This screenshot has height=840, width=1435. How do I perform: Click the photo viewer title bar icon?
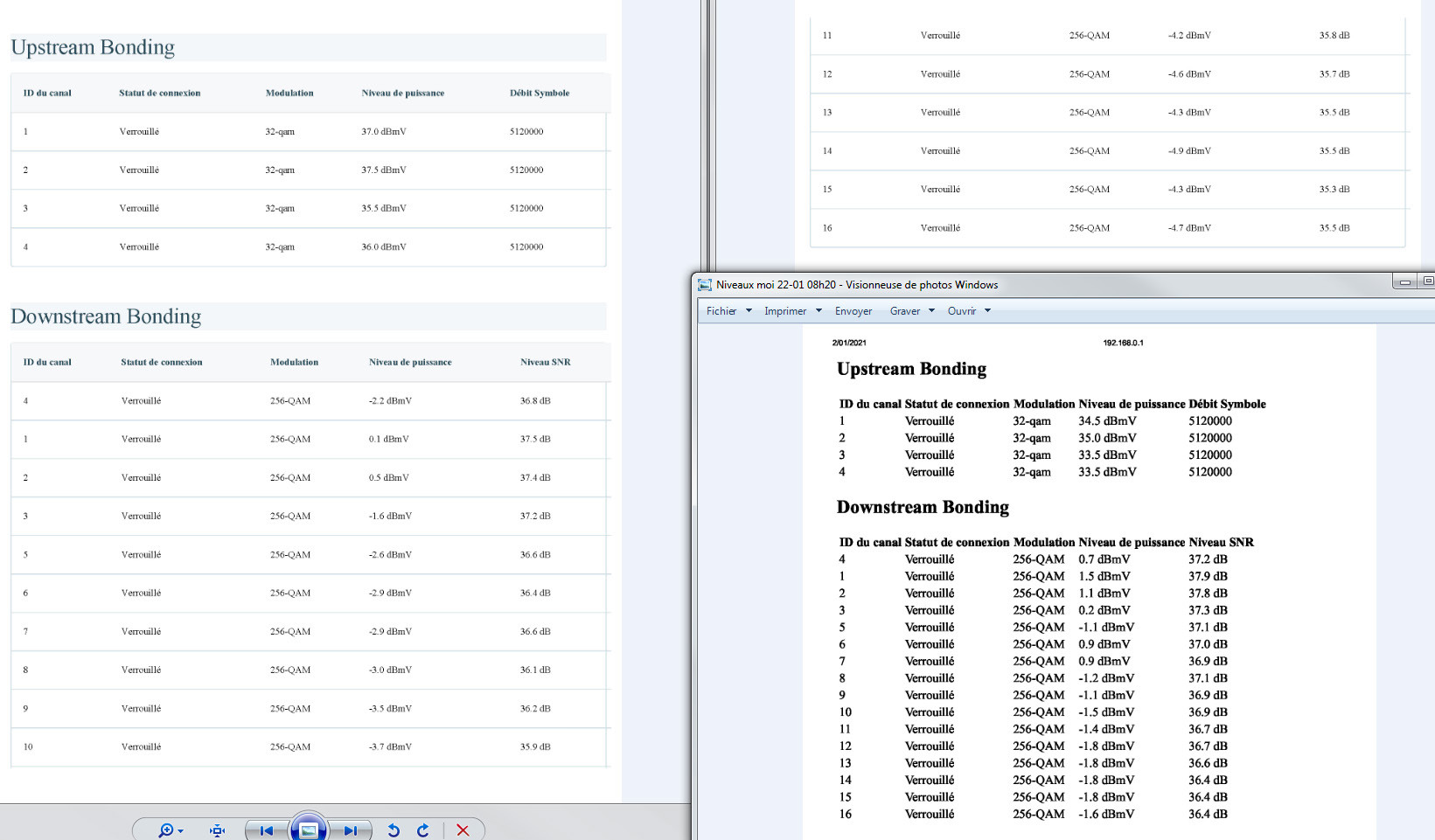tap(705, 285)
